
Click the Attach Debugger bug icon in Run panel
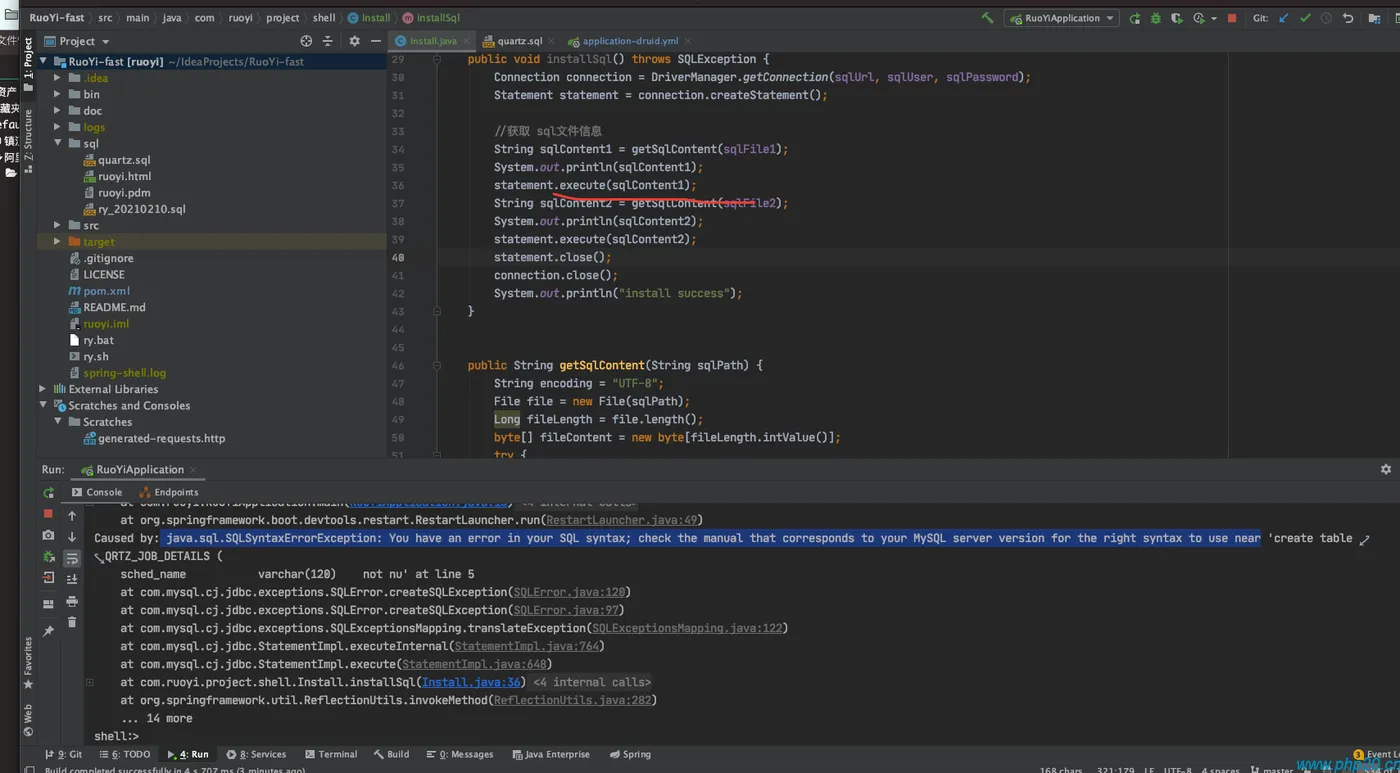click(48, 557)
